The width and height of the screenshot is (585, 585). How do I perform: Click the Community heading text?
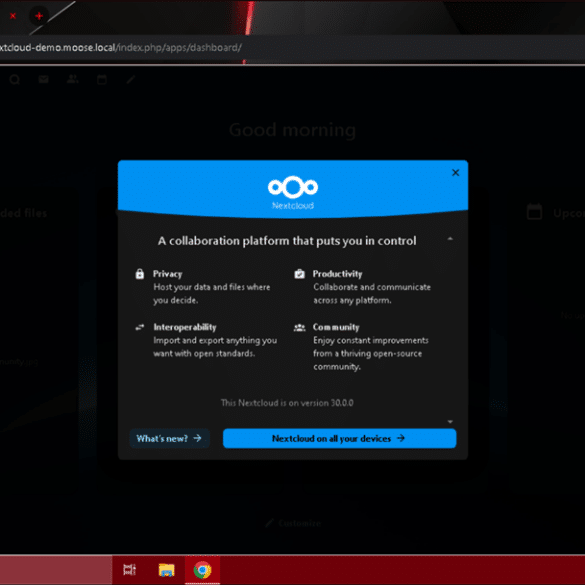336,327
